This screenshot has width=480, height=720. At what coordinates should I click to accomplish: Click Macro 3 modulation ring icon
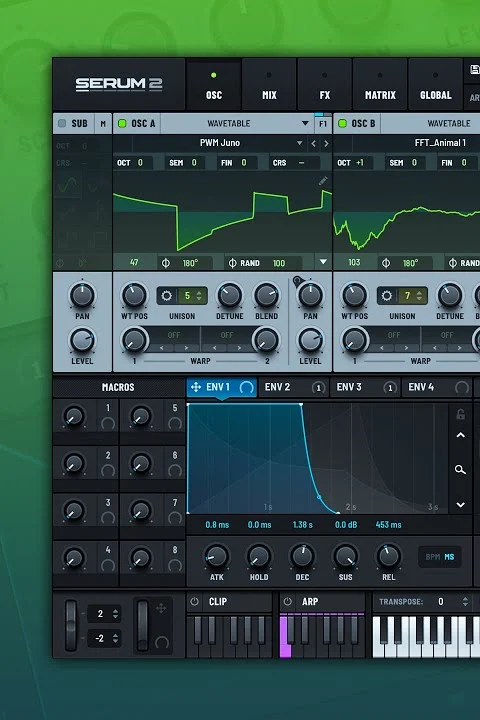[108, 518]
